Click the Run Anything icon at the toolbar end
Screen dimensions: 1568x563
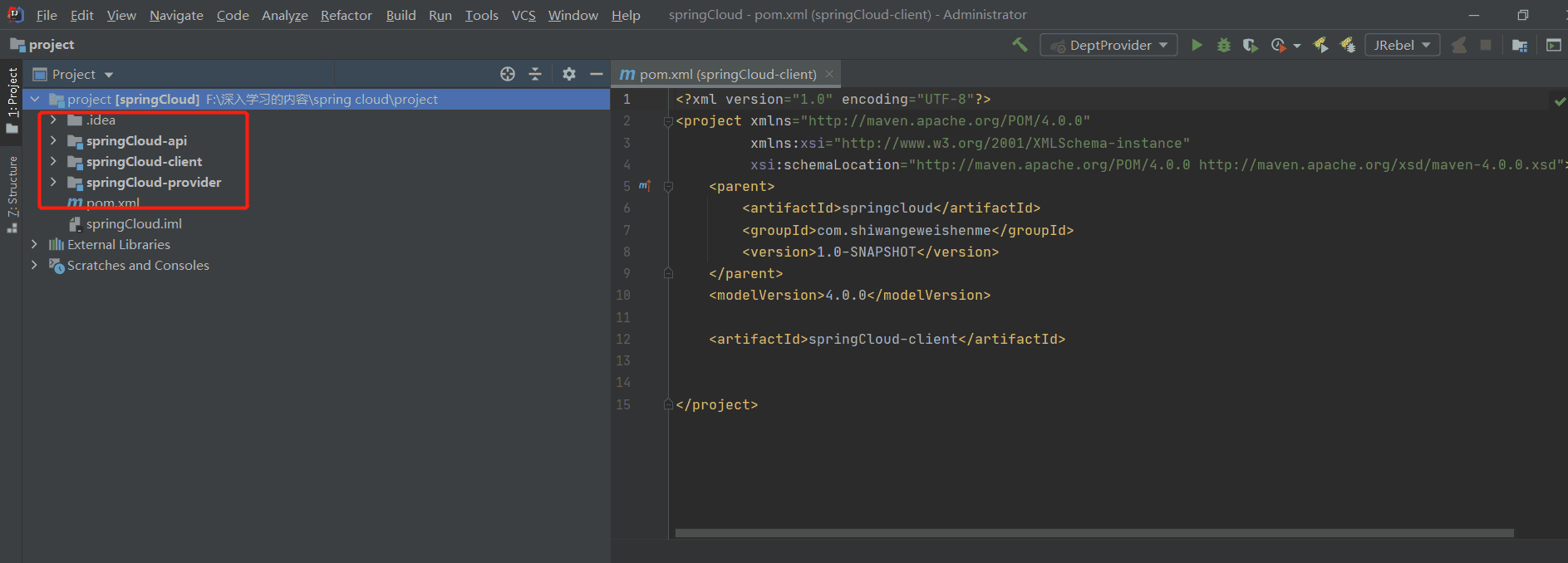pyautogui.click(x=1553, y=45)
